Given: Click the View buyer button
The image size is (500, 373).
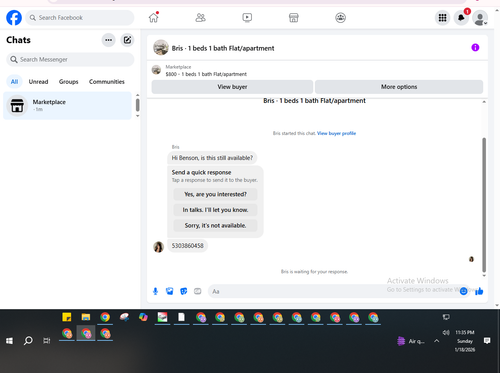Looking at the screenshot, I should coord(232,87).
